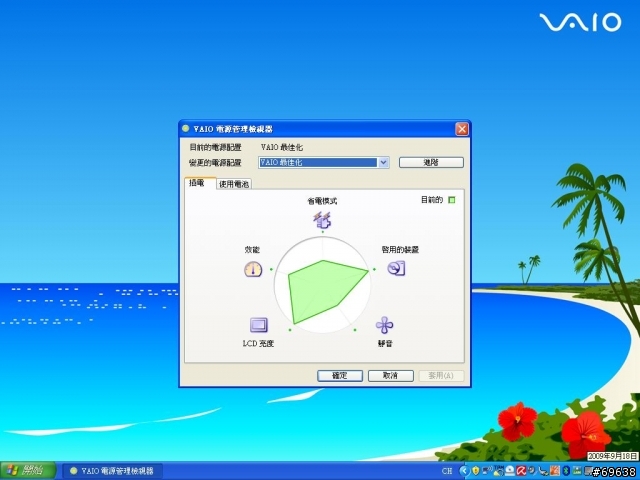Click the disc drive tray icon
Image resolution: width=640 pixels, height=480 pixels.
tap(510, 471)
